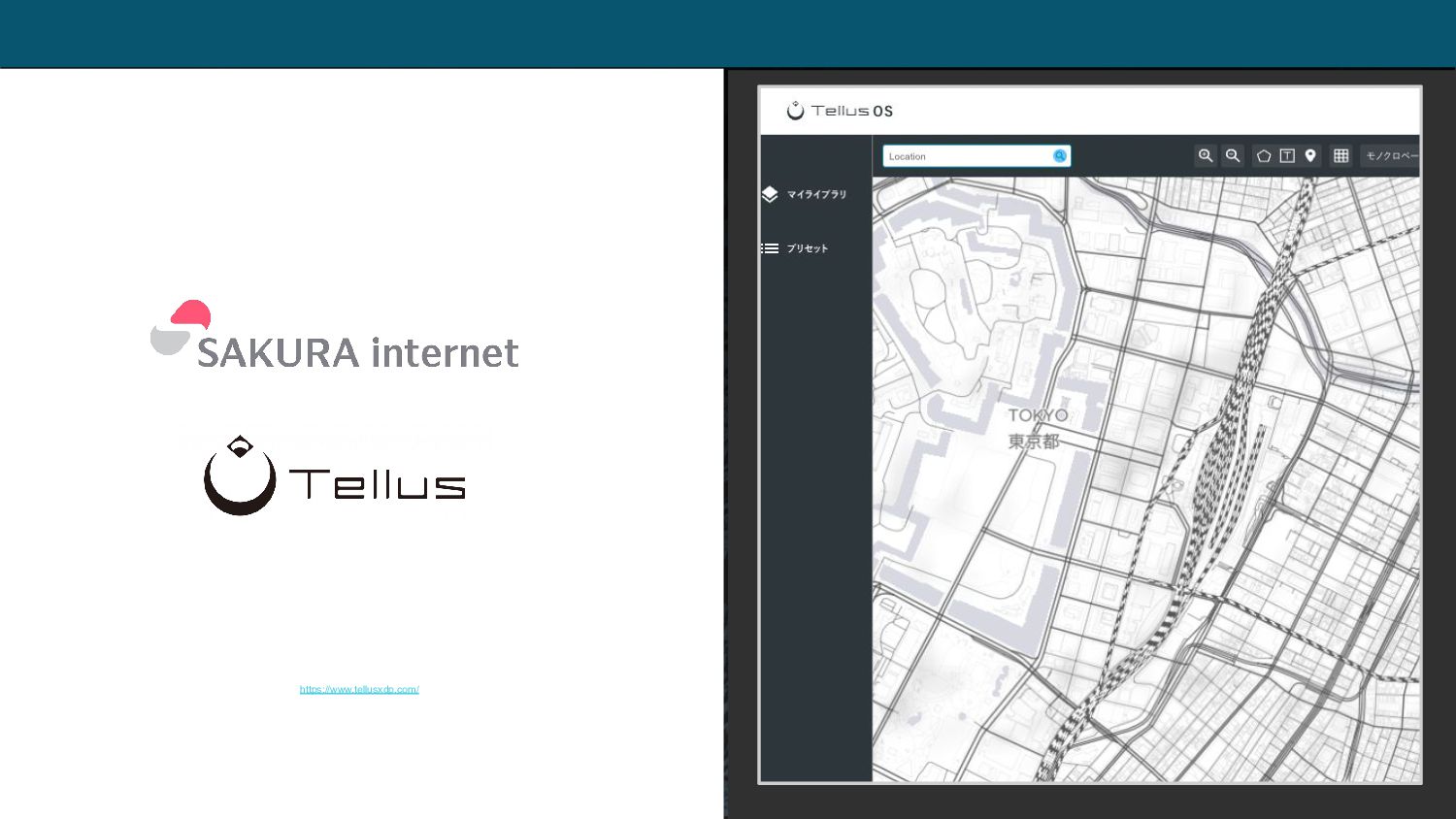Click the list icon beside プリセット
The height and width of the screenshot is (819, 1456).
tap(770, 248)
